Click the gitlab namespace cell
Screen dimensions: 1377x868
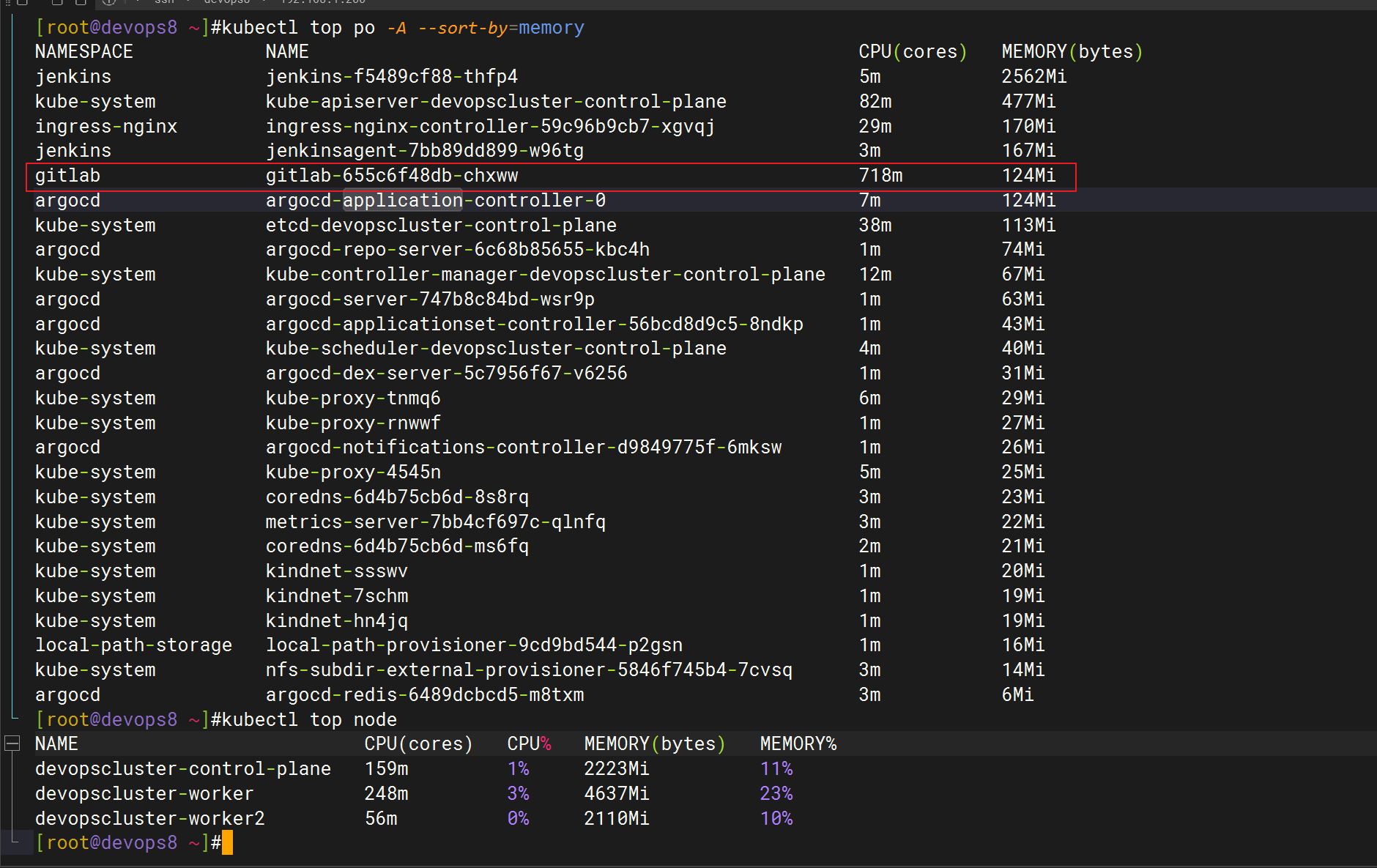(68, 176)
